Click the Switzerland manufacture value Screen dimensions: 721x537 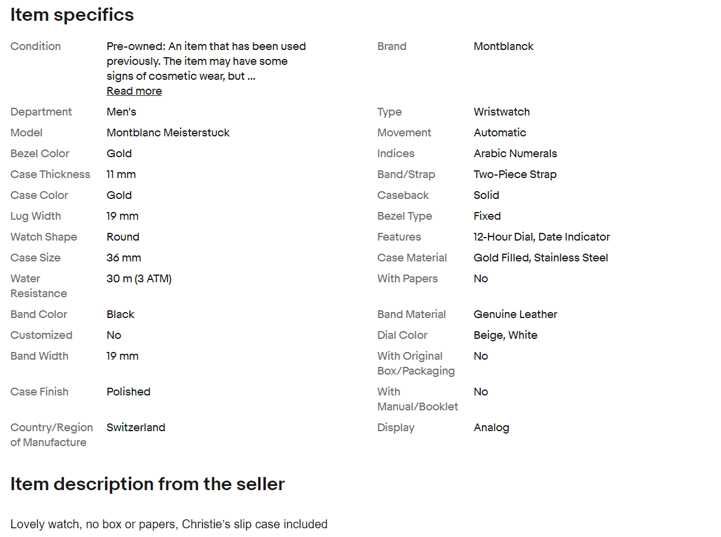[x=136, y=428]
